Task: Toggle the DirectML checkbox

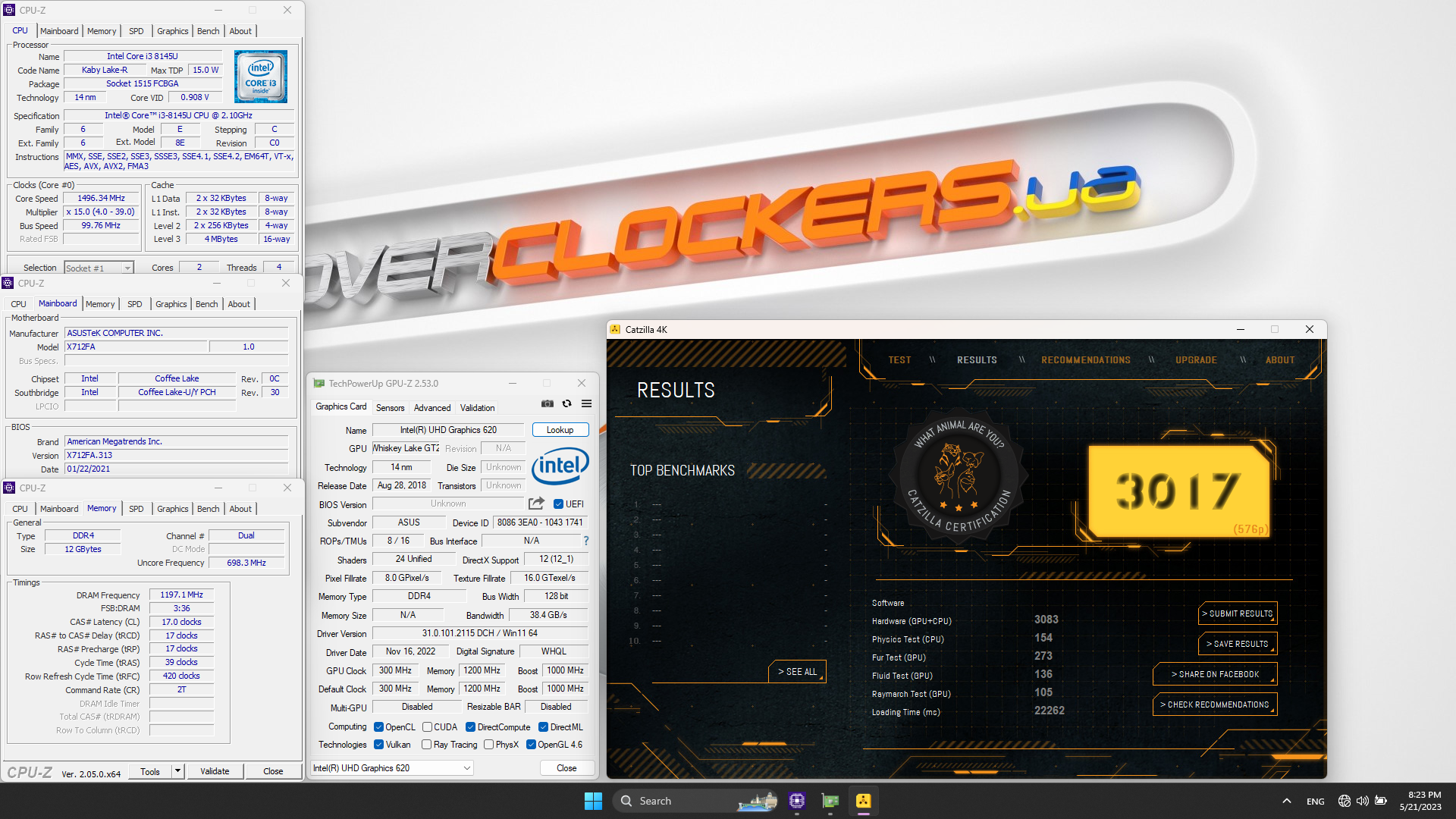Action: pos(543,727)
